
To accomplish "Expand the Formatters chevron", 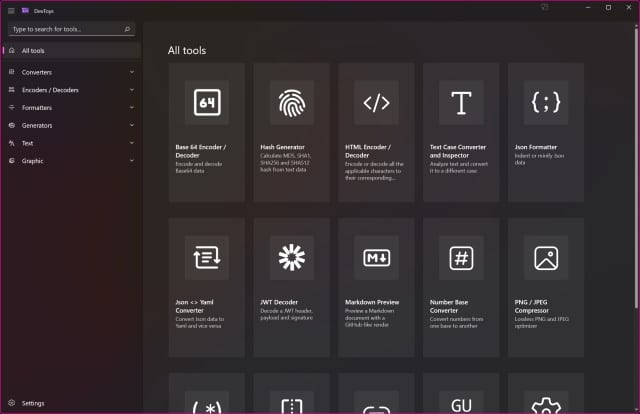I will pyautogui.click(x=132, y=107).
